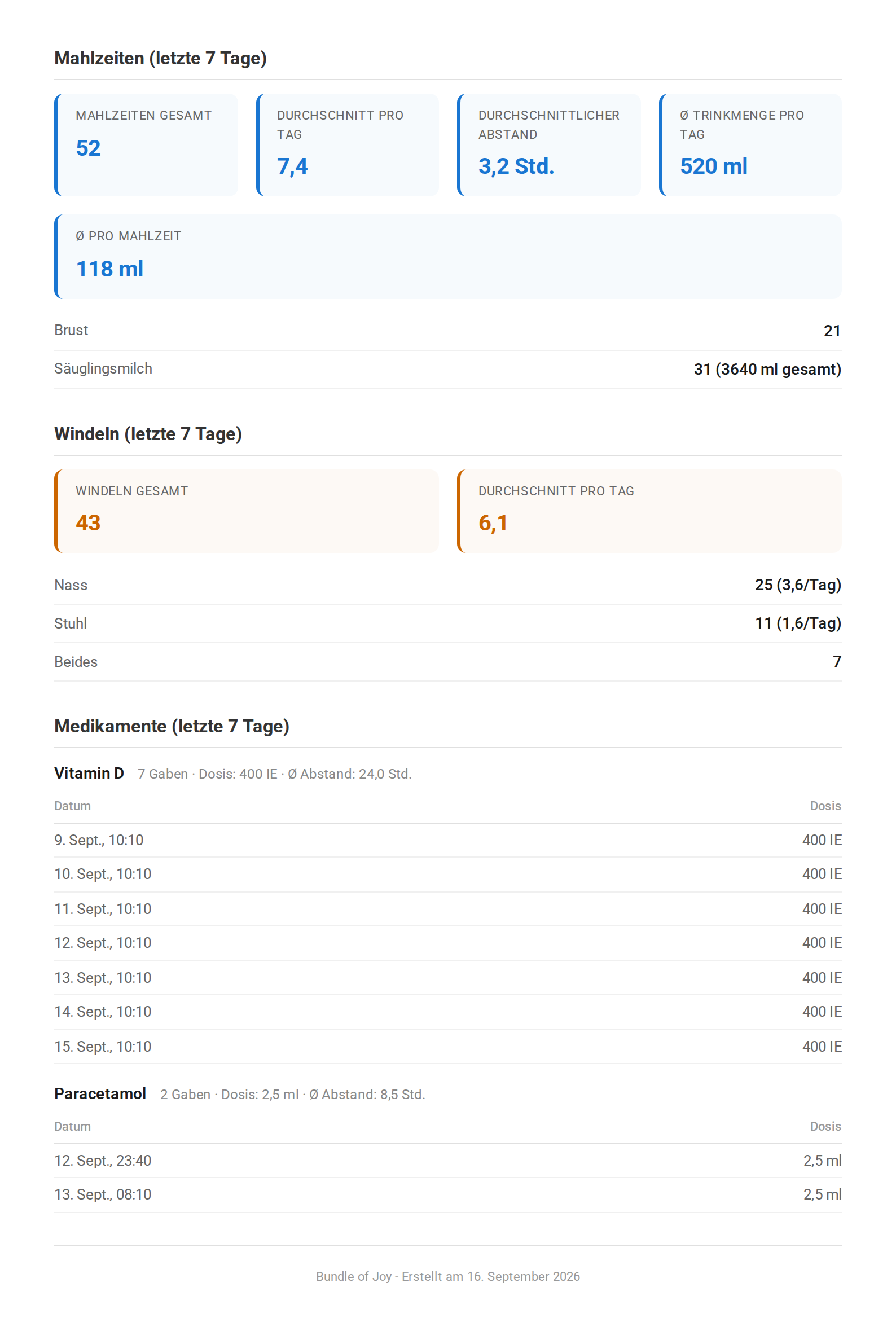Click the '3,2 Std.' average interval value
Screen dimensions: 896x1318
tap(516, 166)
